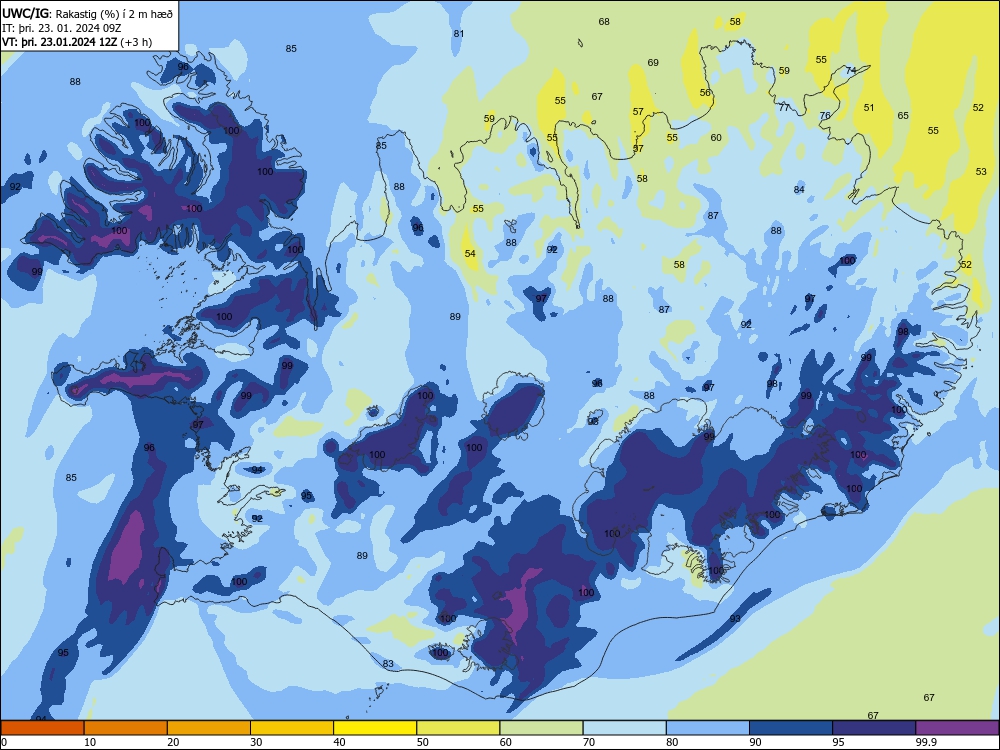Select the 95–99.9 dark navy legend swatch
This screenshot has width=1000, height=750.
pos(874,728)
